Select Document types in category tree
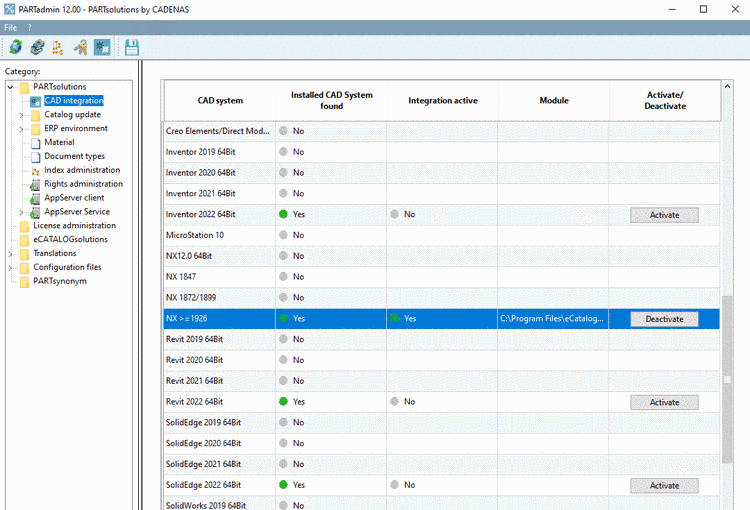 click(74, 156)
